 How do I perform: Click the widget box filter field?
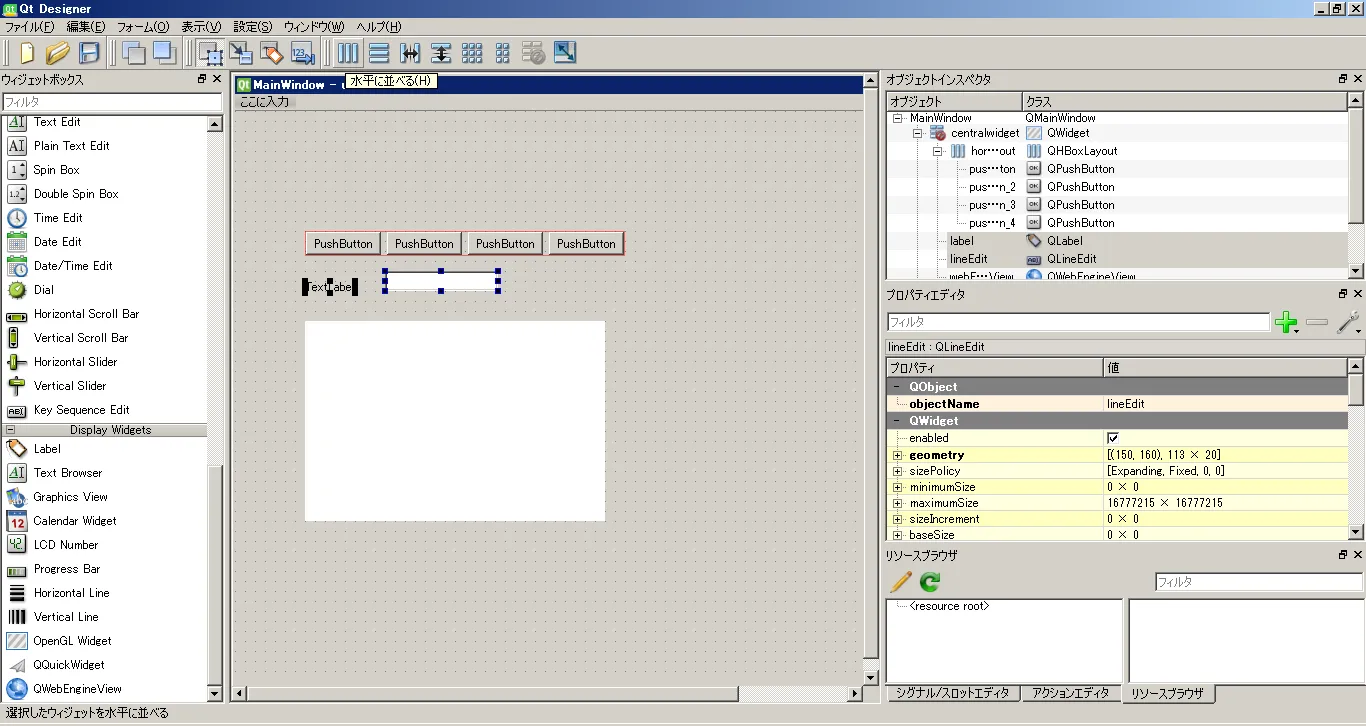(112, 102)
